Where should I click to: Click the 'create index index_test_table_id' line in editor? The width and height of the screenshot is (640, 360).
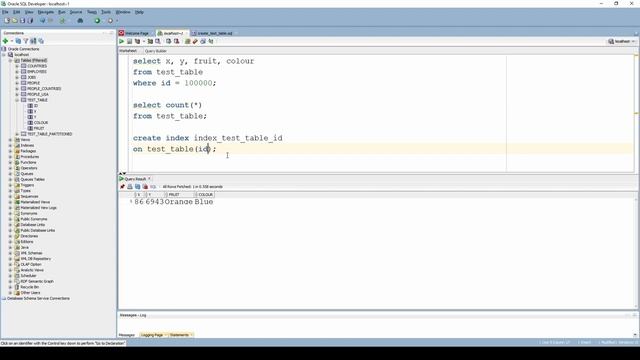(207, 138)
